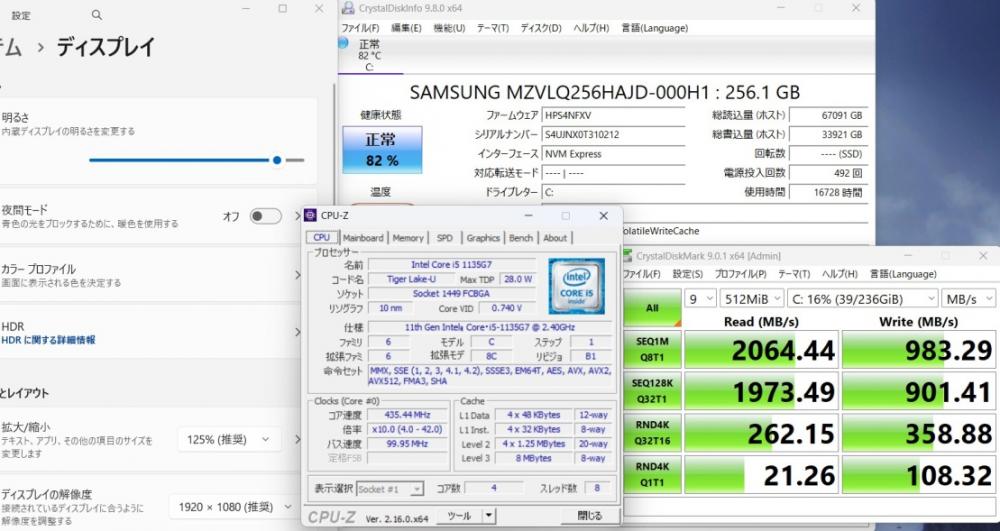The height and width of the screenshot is (531, 1000).
Task: Click the CPU-Z Tools button
Action: (x=459, y=516)
